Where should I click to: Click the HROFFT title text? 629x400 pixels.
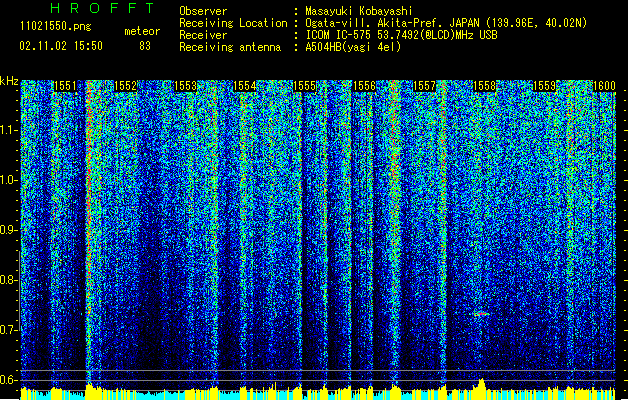[x=103, y=8]
